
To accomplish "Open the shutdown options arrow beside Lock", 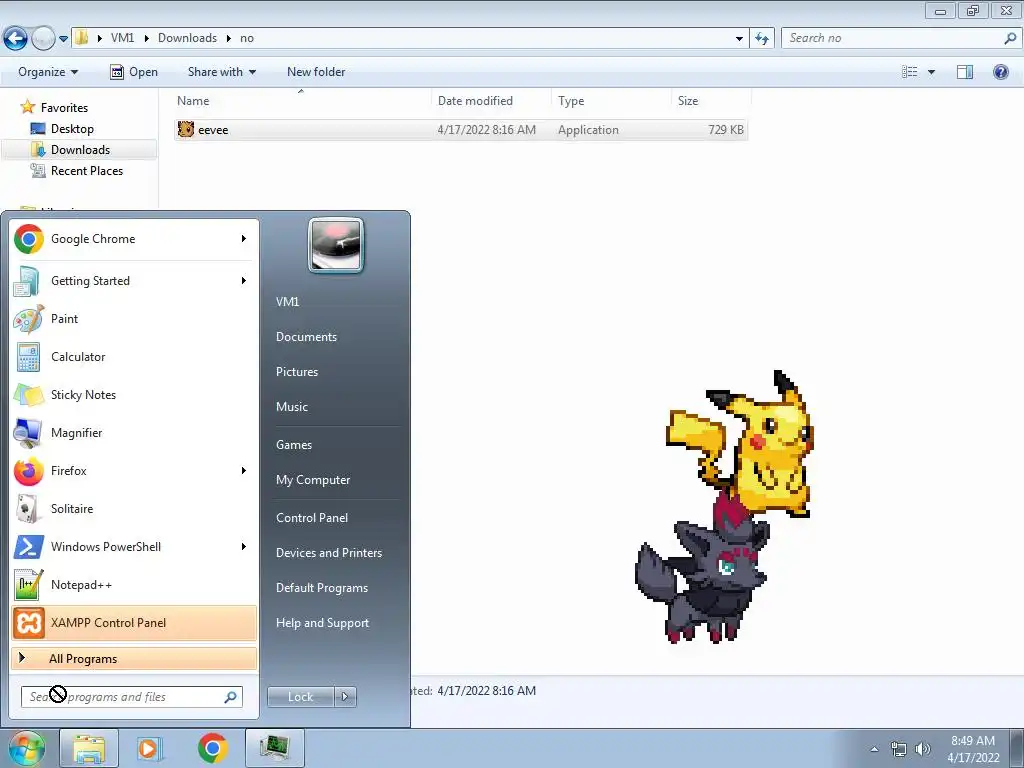I will click(345, 697).
